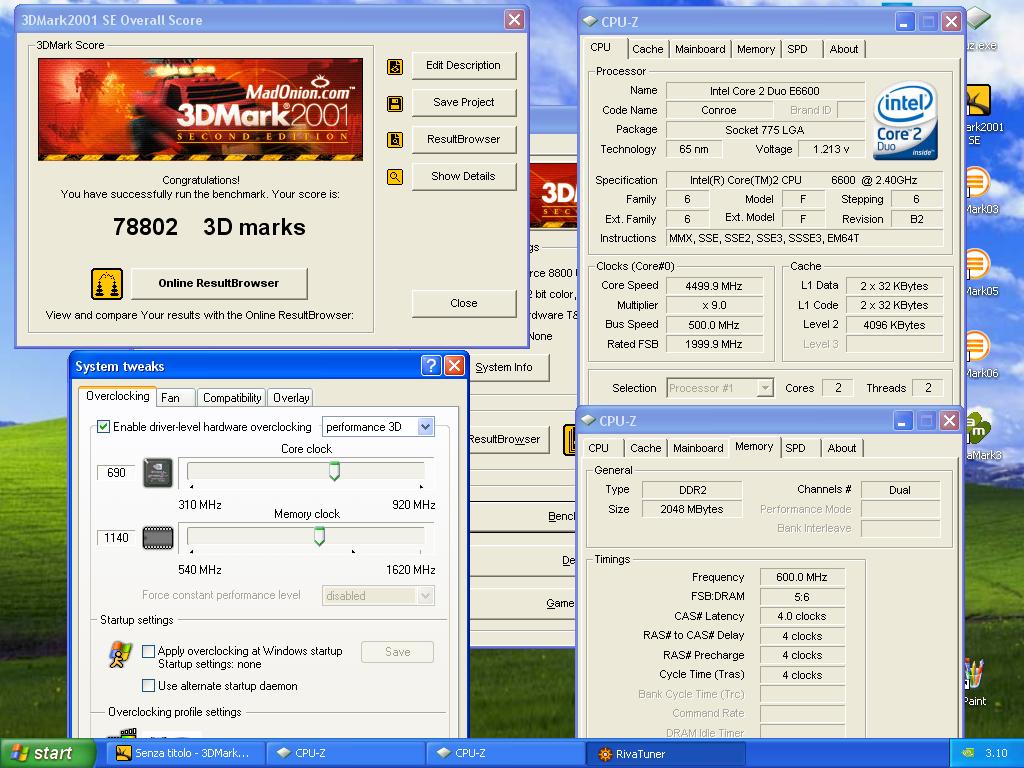Click the Edit Description icon beside its button
This screenshot has width=1024, height=768.
(395, 67)
